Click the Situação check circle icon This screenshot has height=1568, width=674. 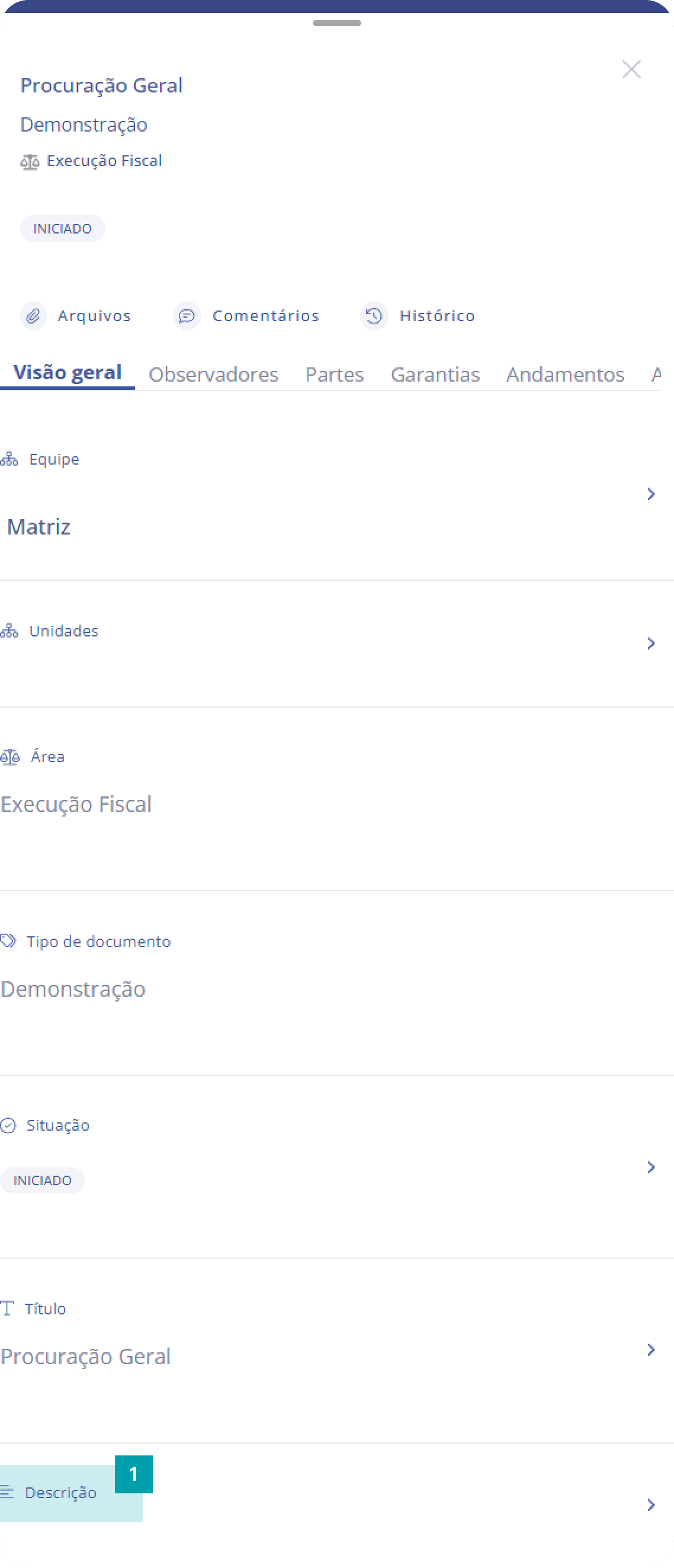pos(8,1125)
